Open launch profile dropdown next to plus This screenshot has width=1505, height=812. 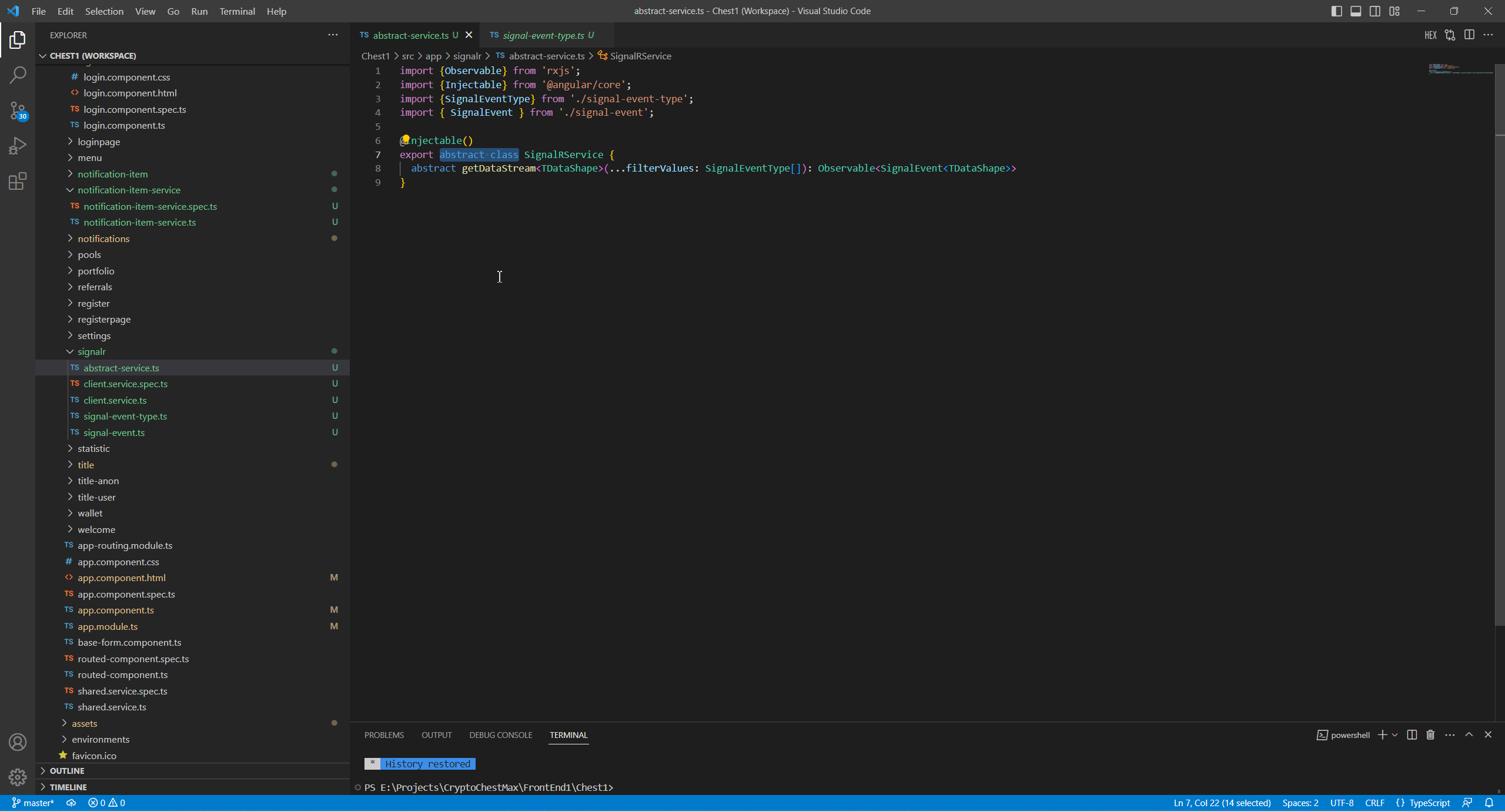[x=1394, y=735]
